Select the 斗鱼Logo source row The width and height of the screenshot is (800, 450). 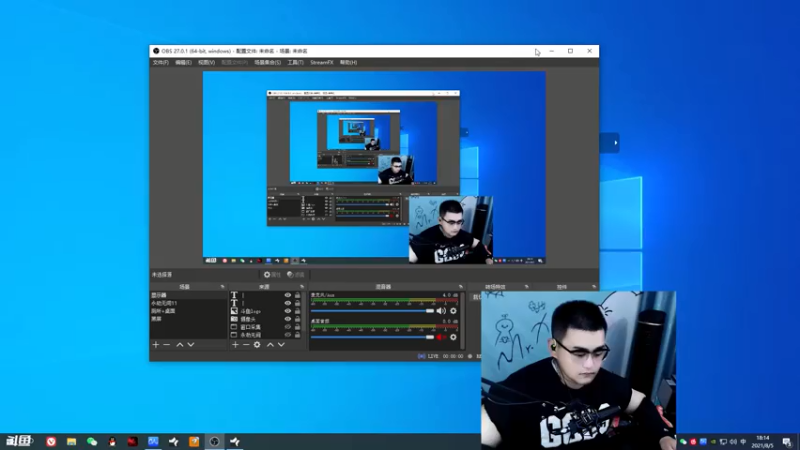(267, 311)
